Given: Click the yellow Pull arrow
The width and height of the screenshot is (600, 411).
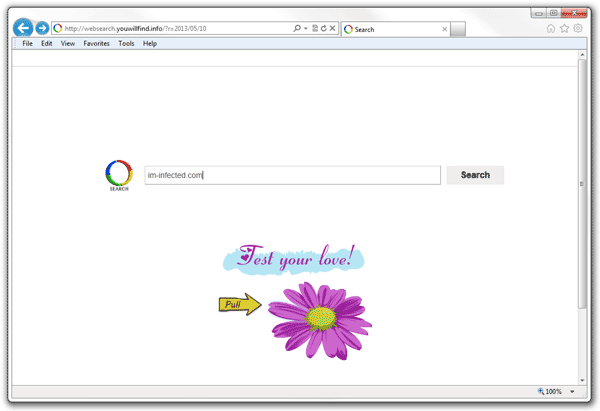Looking at the screenshot, I should click(240, 304).
